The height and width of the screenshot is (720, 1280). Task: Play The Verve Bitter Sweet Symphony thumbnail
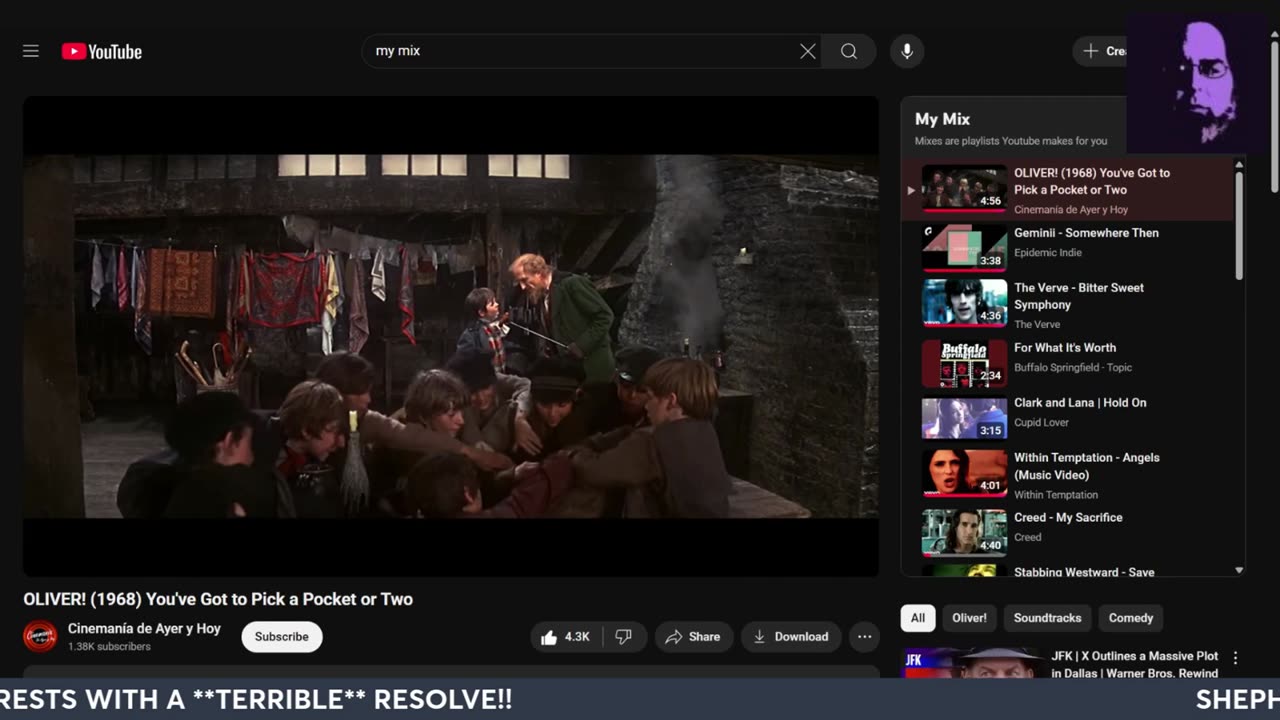point(964,303)
